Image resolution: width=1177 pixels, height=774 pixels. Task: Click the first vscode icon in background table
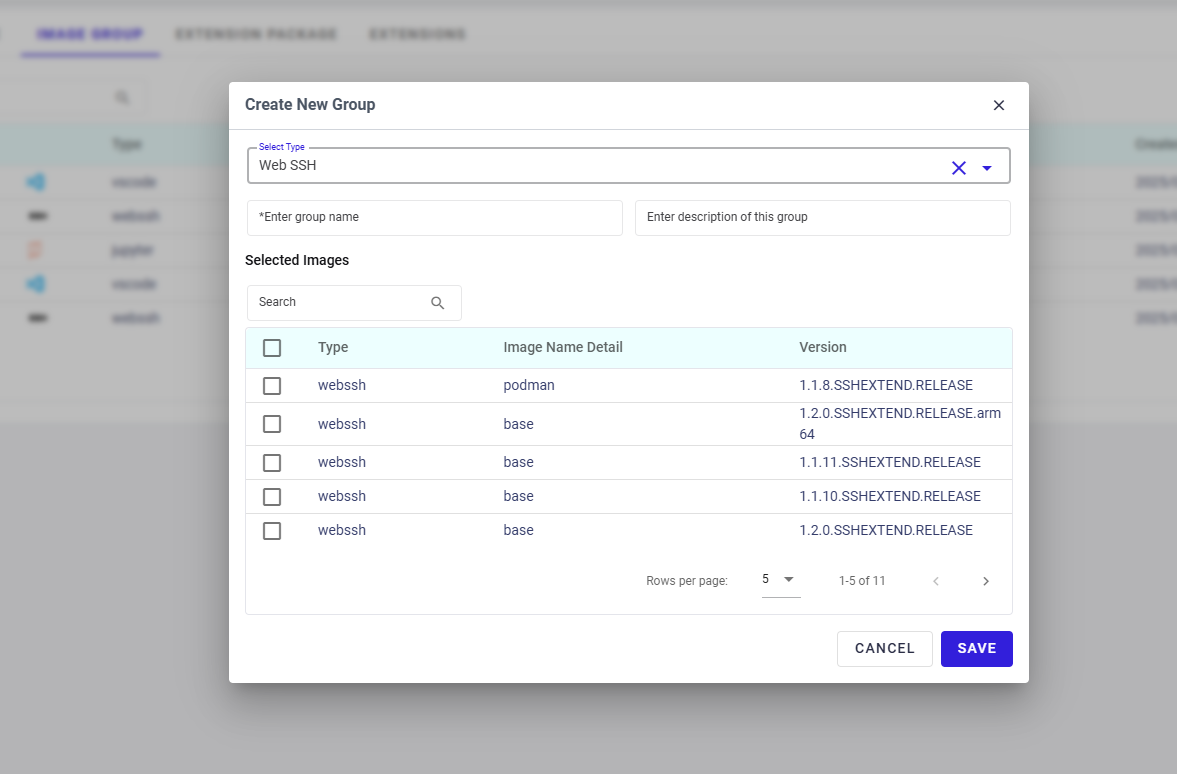36,182
